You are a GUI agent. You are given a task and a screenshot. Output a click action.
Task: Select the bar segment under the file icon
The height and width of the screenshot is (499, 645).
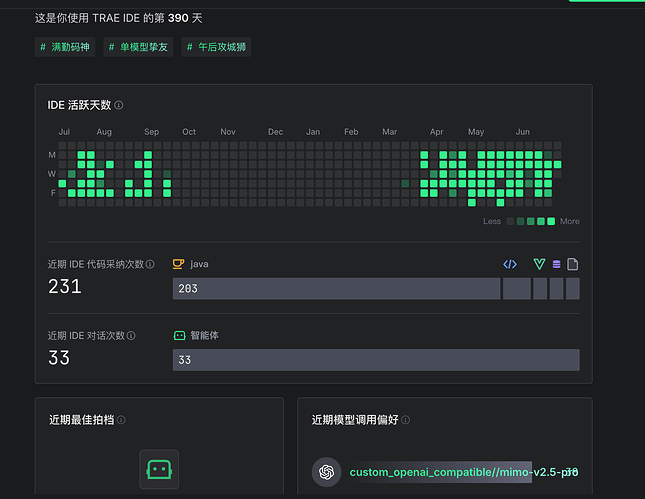tap(573, 288)
